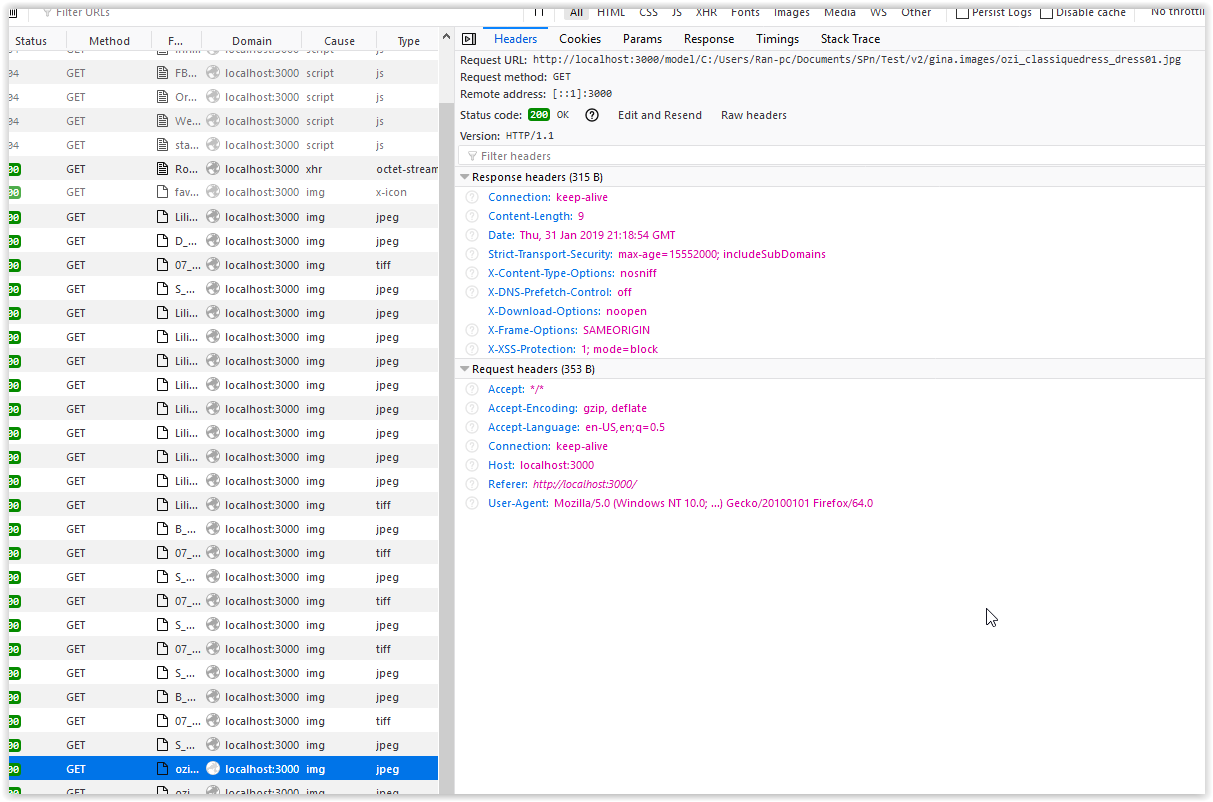This screenshot has width=1213, height=802.
Task: Switch to the Response tab
Action: coord(709,39)
